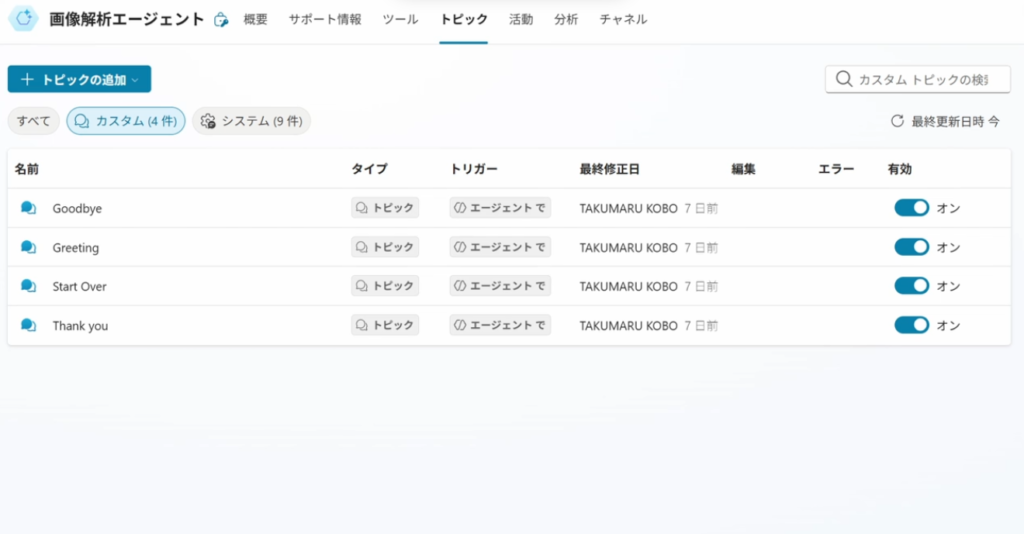Switch off the Thank you topic toggle

911,325
